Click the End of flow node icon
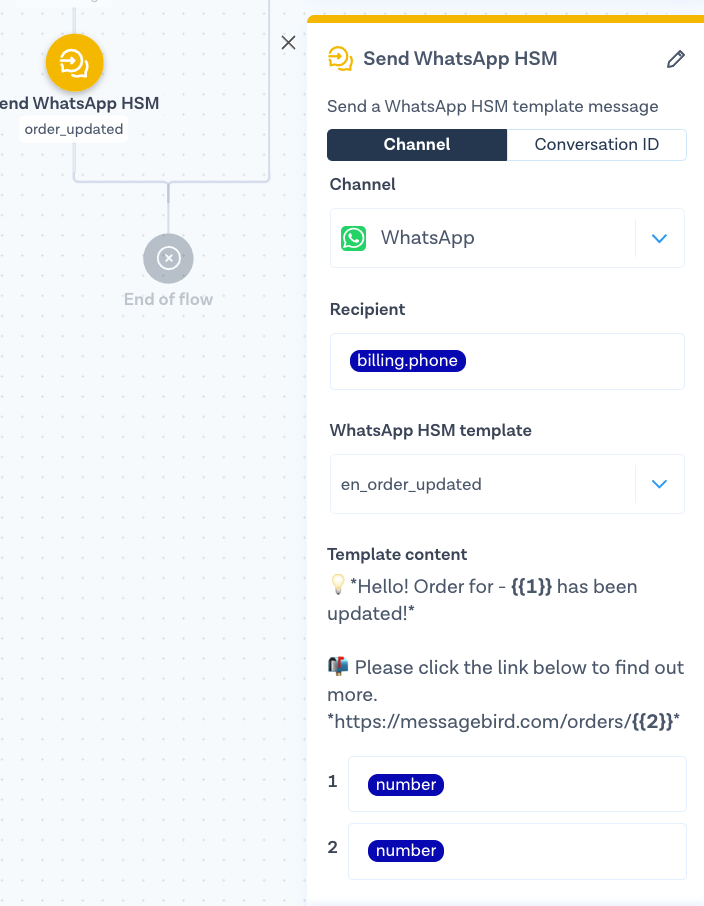Image resolution: width=704 pixels, height=906 pixels. click(x=168, y=258)
